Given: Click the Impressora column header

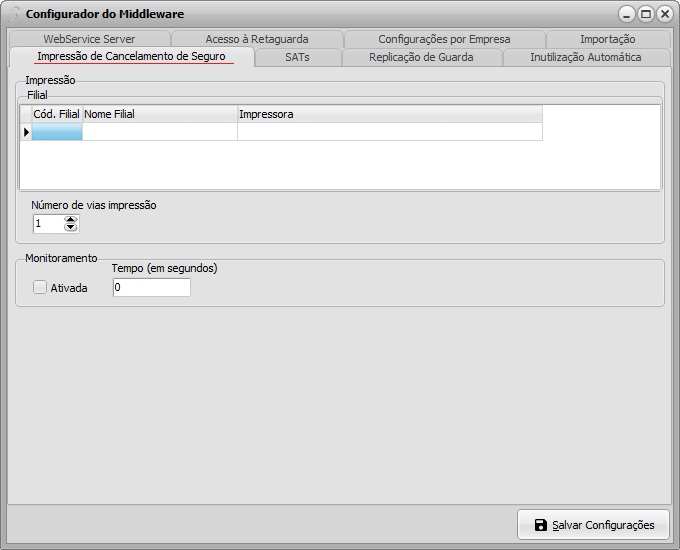Looking at the screenshot, I should coord(389,114).
